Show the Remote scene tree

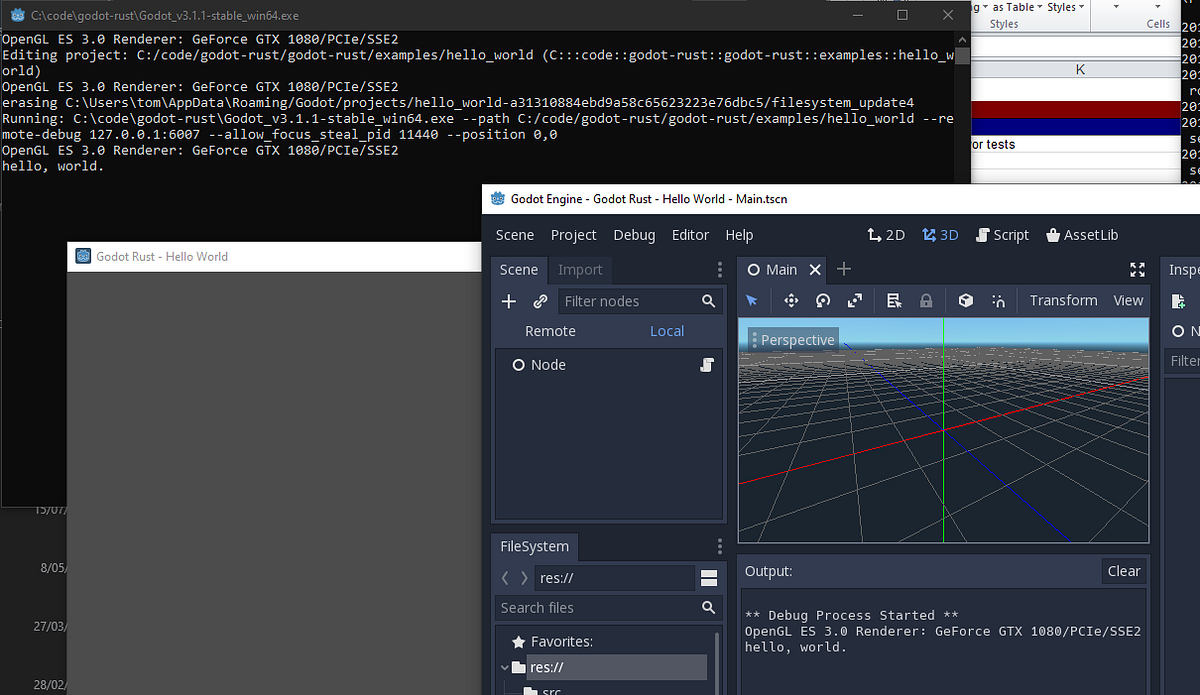point(550,331)
